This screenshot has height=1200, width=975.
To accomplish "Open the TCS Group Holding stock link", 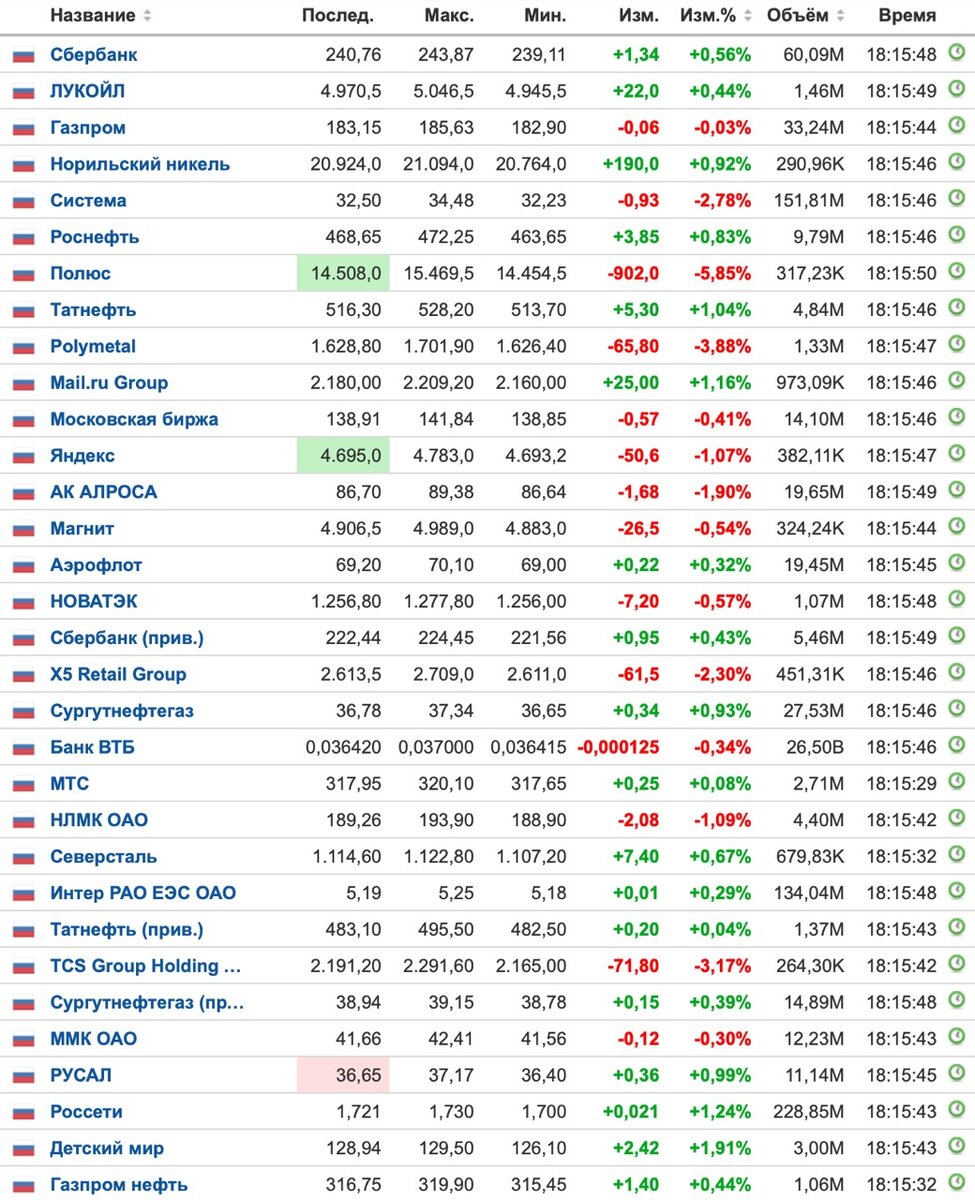I will click(146, 966).
